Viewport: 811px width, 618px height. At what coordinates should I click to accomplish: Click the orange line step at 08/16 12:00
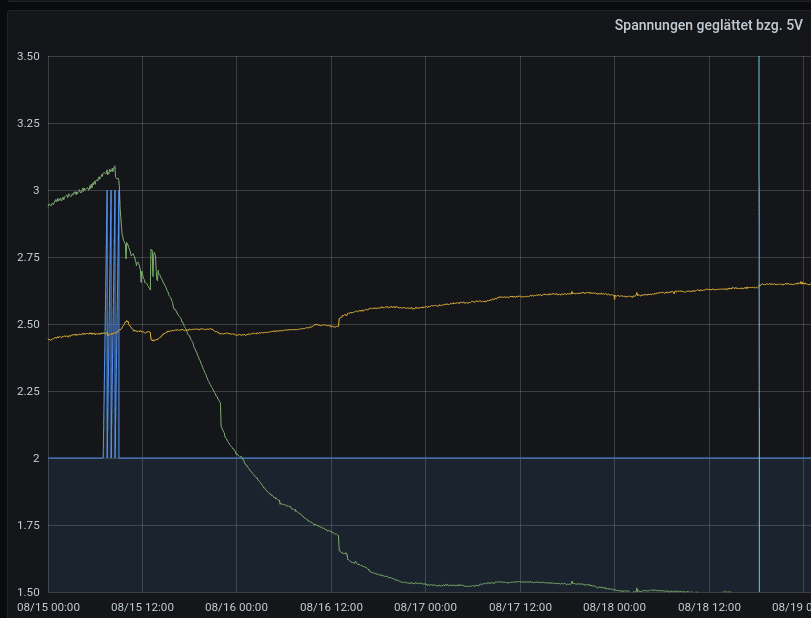(339, 321)
